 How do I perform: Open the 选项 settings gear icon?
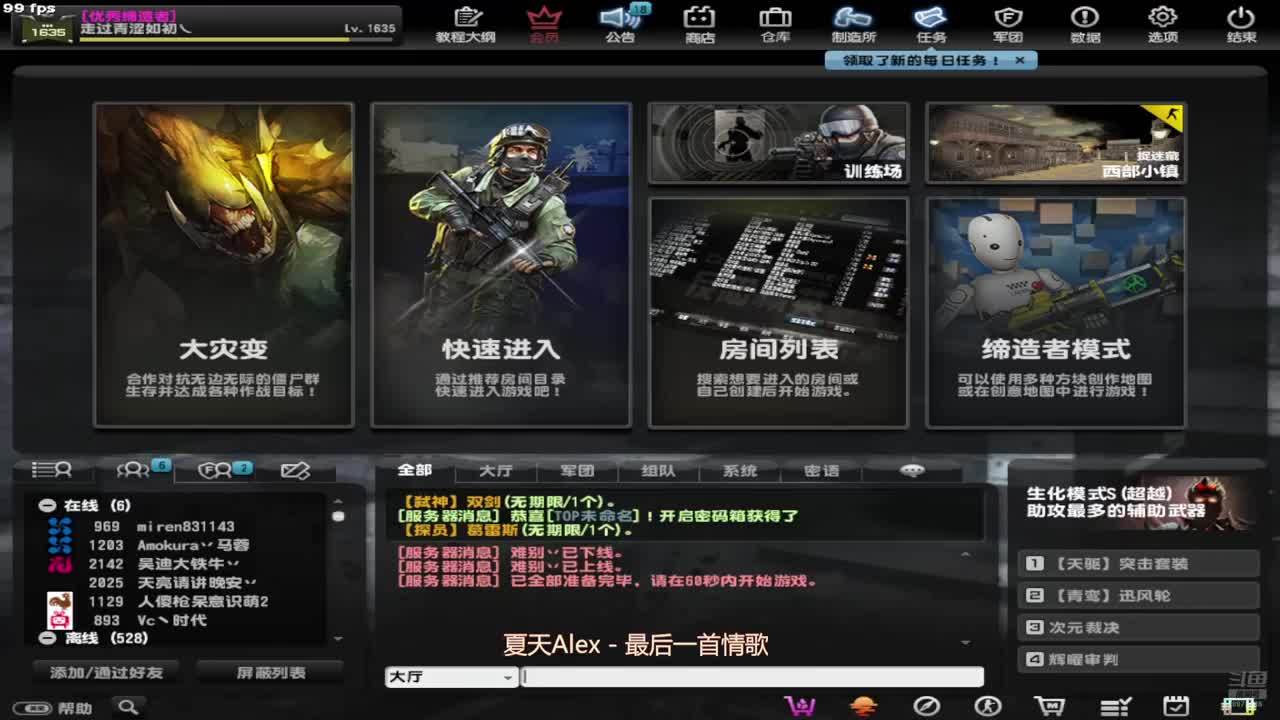click(1162, 23)
